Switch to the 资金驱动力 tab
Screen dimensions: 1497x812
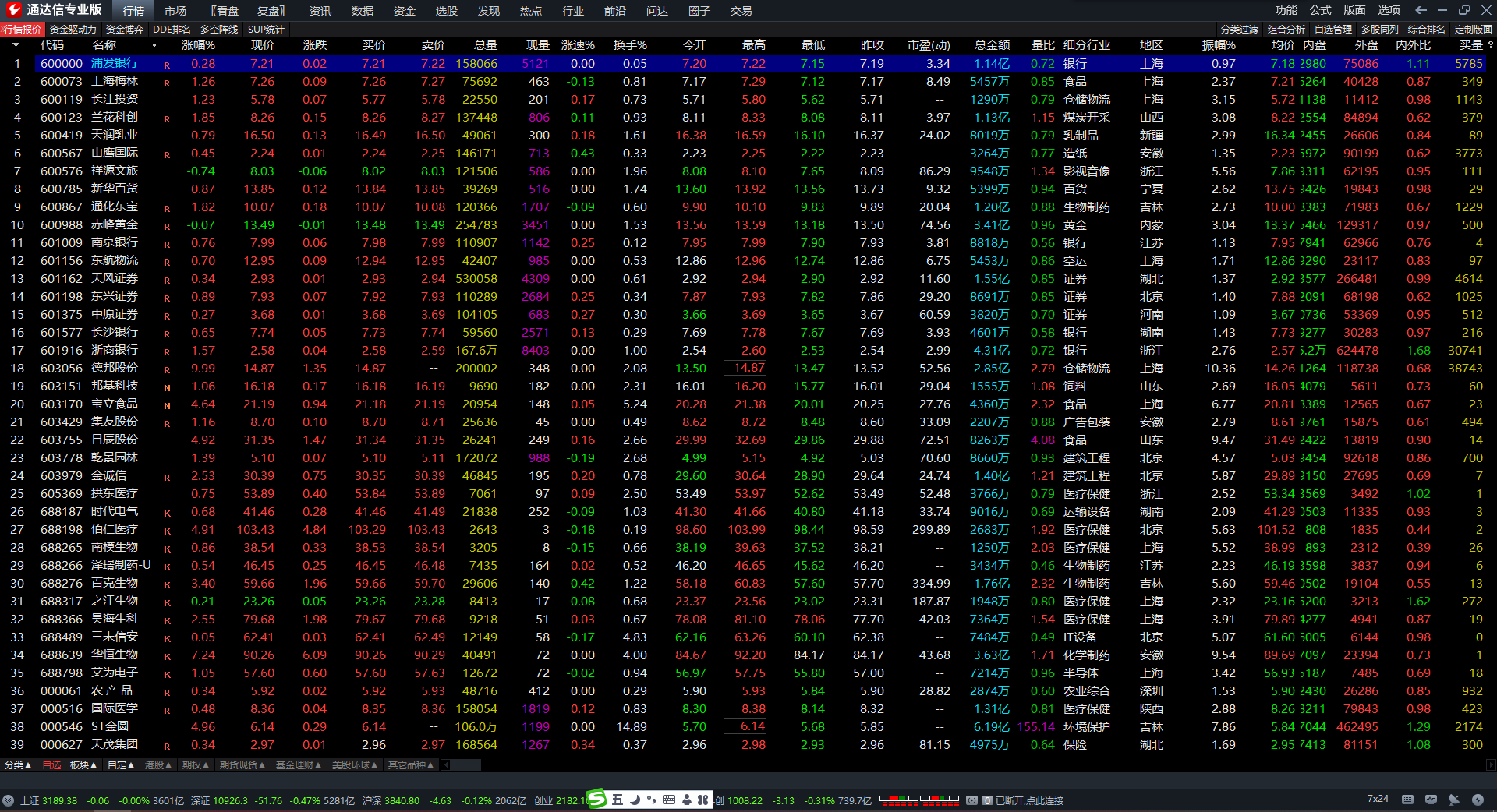[73, 30]
